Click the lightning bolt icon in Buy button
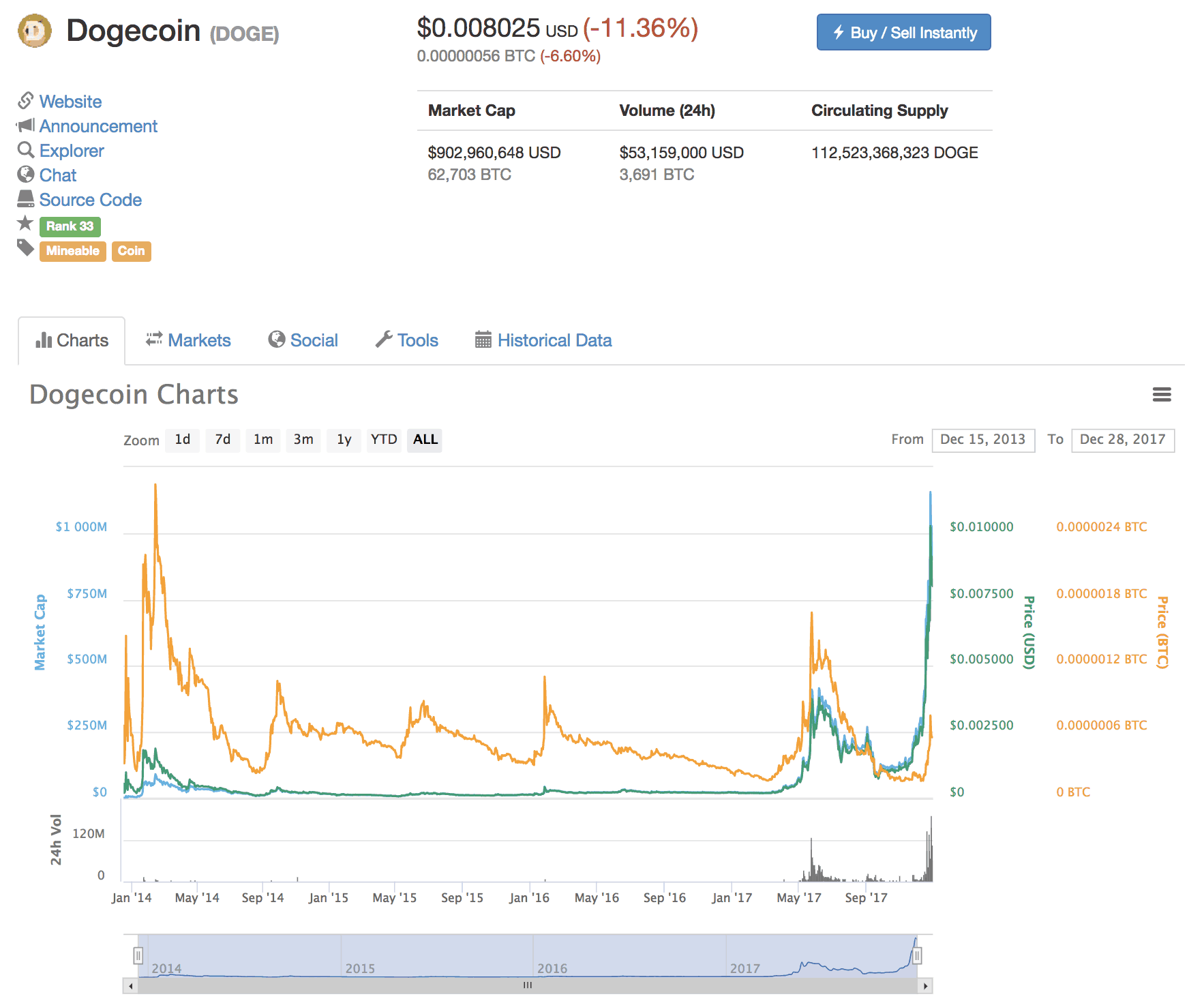 click(839, 32)
